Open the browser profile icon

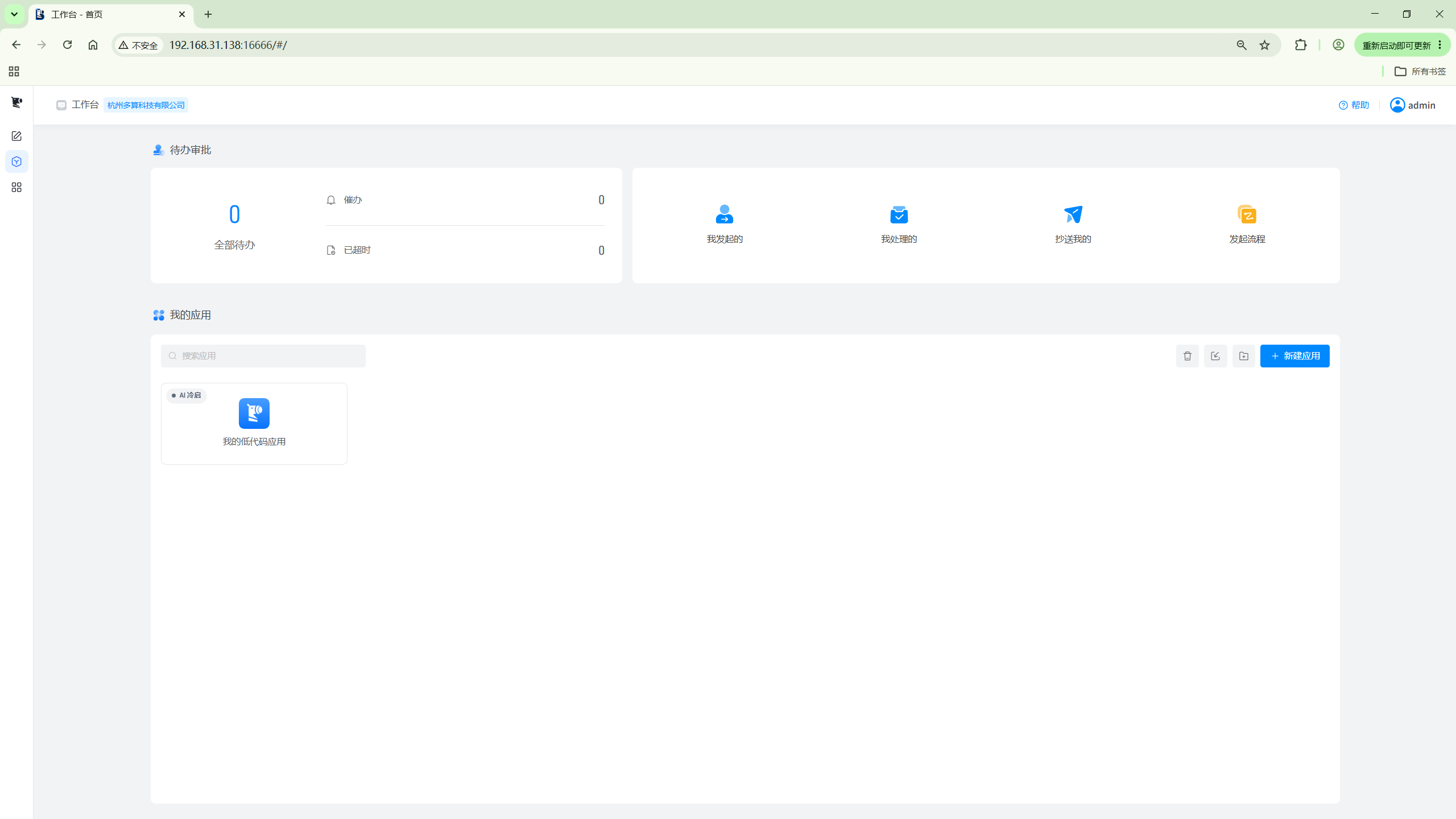click(x=1338, y=45)
